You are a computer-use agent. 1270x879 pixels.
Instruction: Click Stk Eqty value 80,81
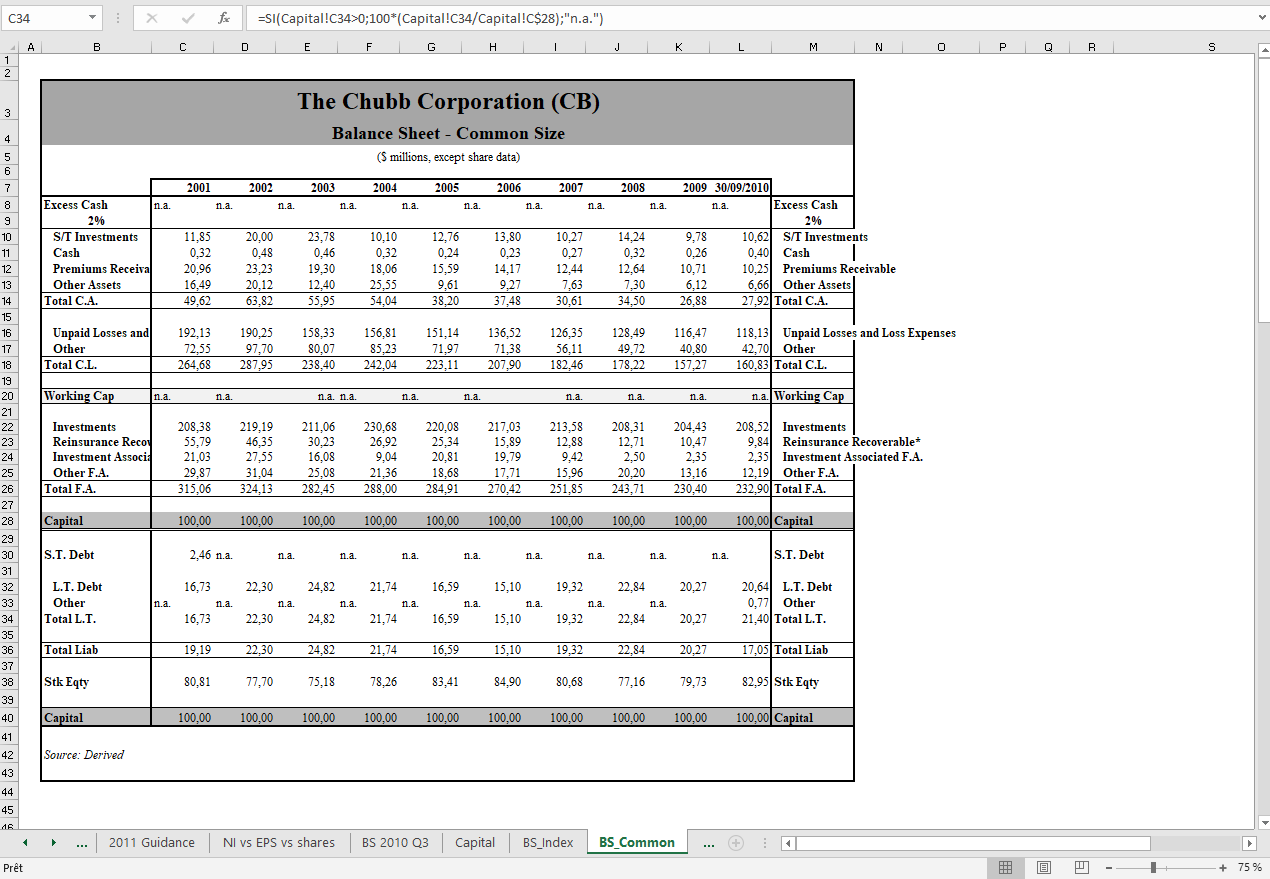click(198, 682)
